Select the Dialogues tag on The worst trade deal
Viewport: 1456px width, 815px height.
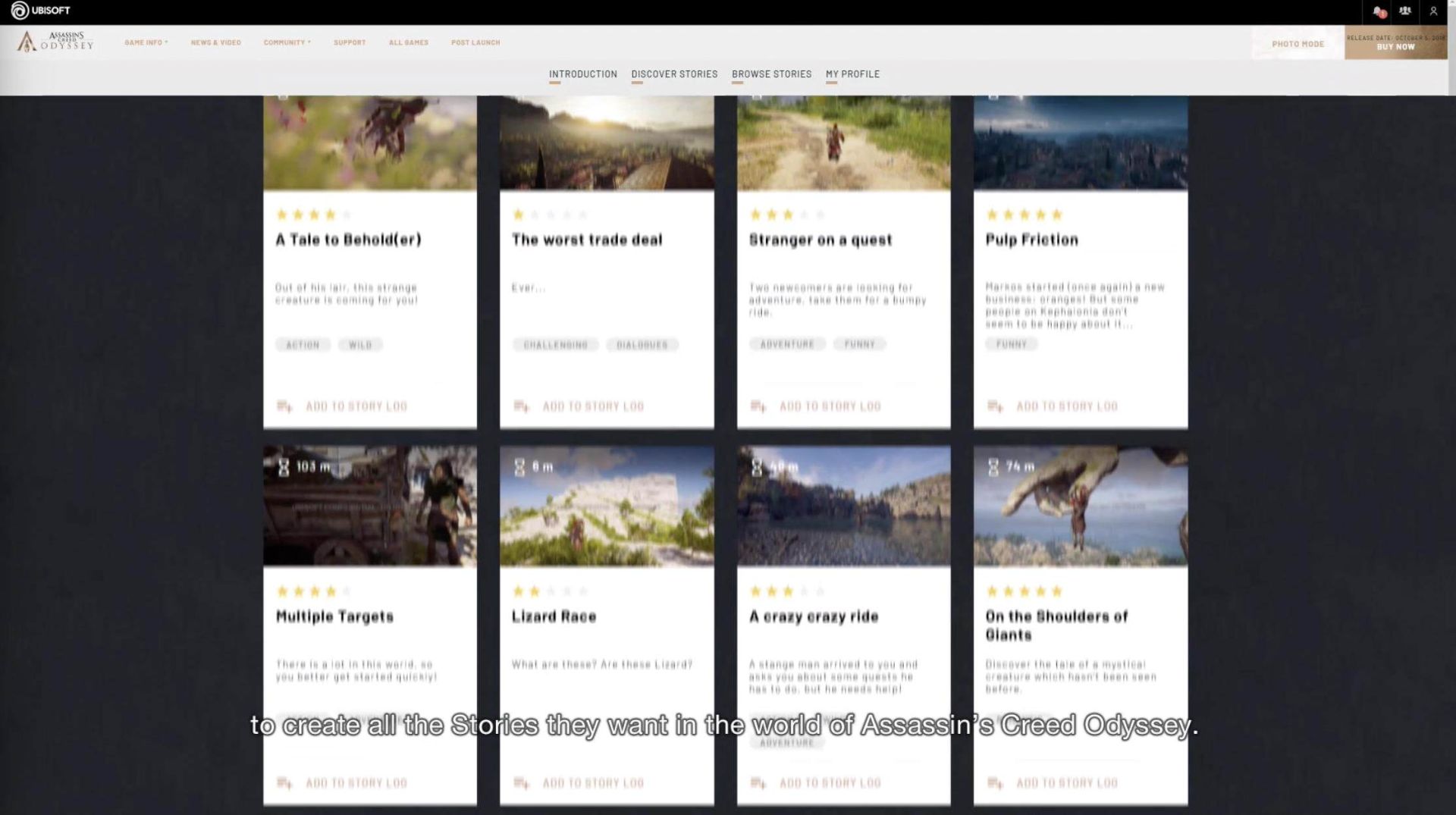pyautogui.click(x=642, y=345)
